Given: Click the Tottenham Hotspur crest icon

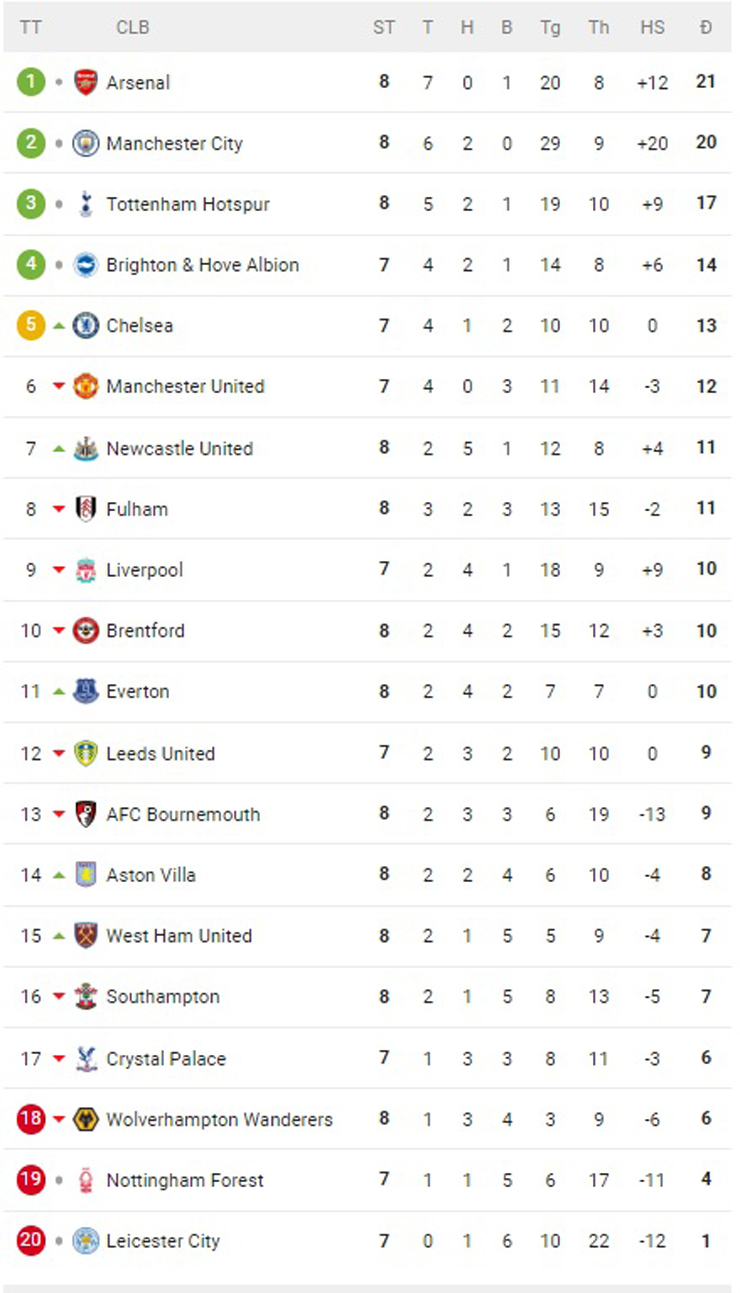Looking at the screenshot, I should 86,204.
